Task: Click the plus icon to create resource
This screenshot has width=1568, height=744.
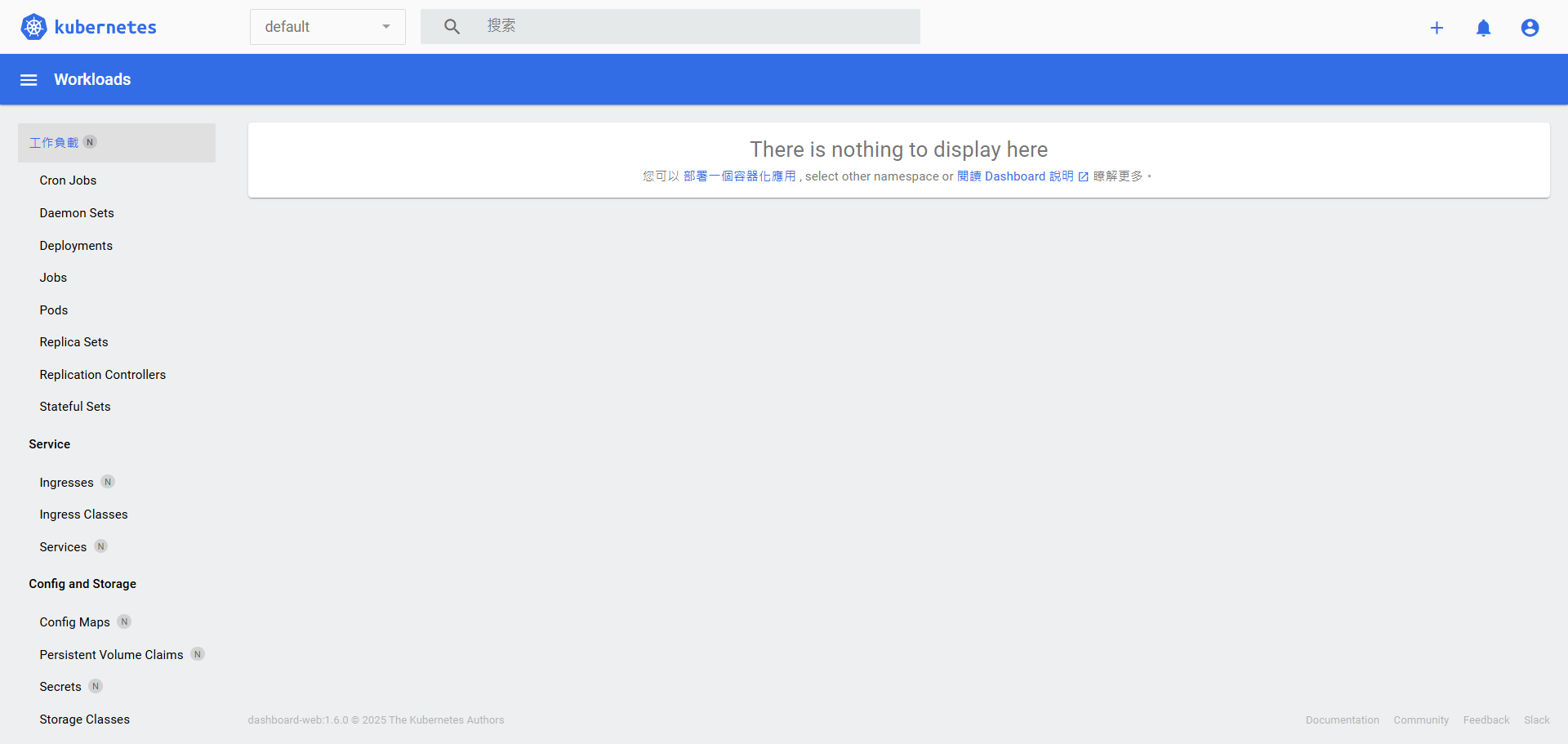Action: (1437, 28)
